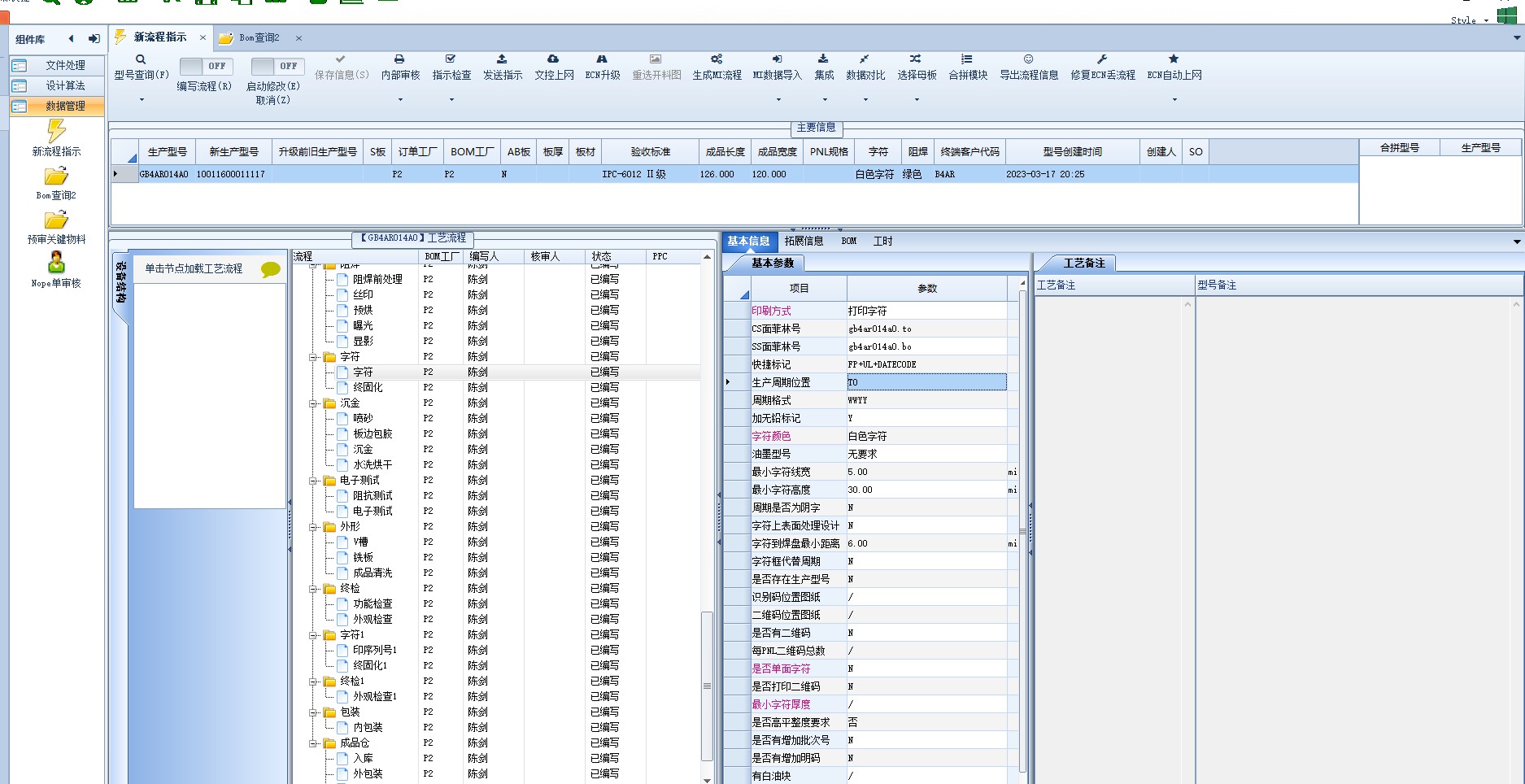This screenshot has width=1525, height=784.
Task: Pin the 组件库 panel icon
Action: (94, 38)
